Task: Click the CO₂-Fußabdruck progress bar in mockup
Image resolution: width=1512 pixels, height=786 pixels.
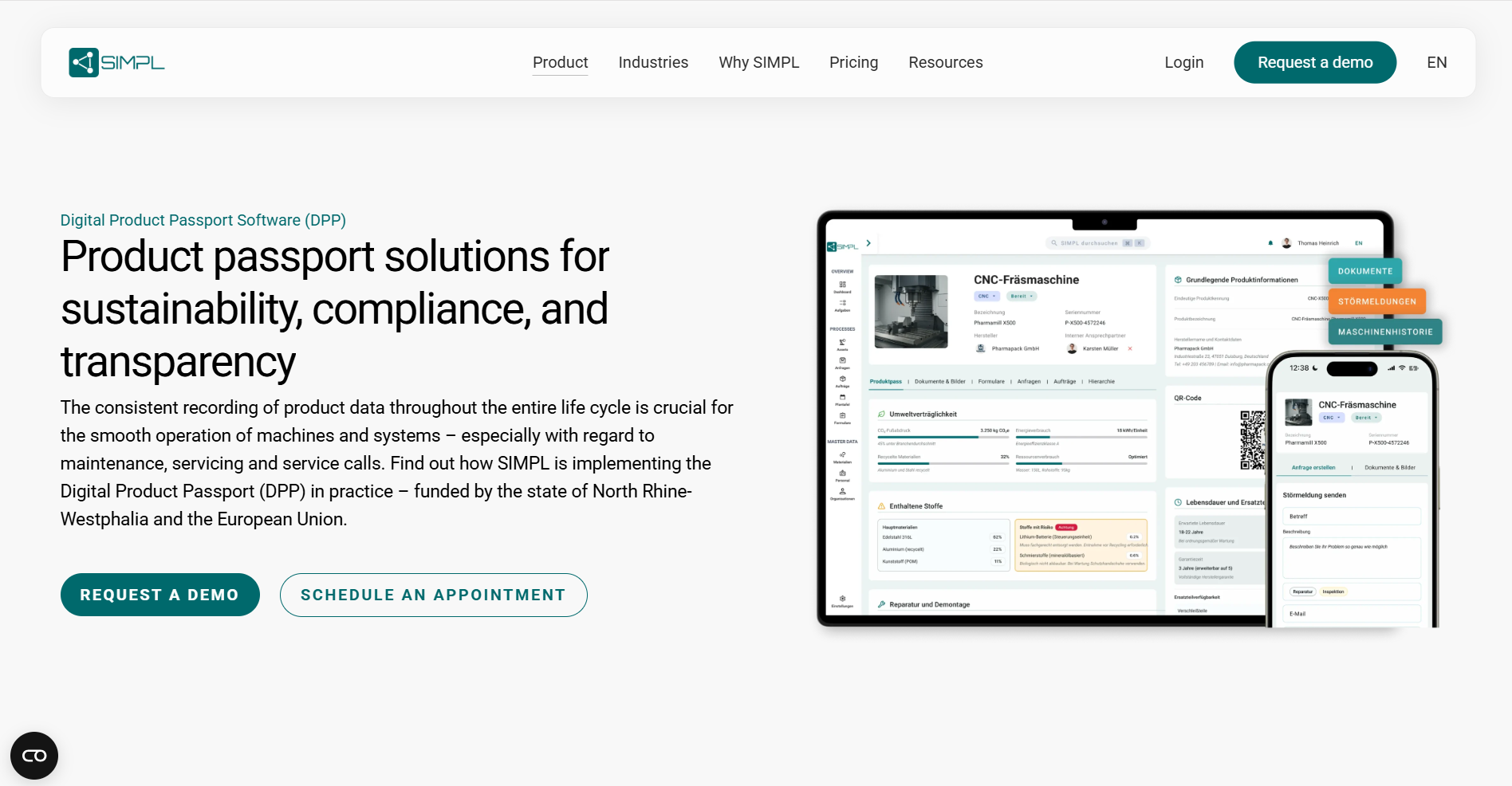Action: click(943, 437)
